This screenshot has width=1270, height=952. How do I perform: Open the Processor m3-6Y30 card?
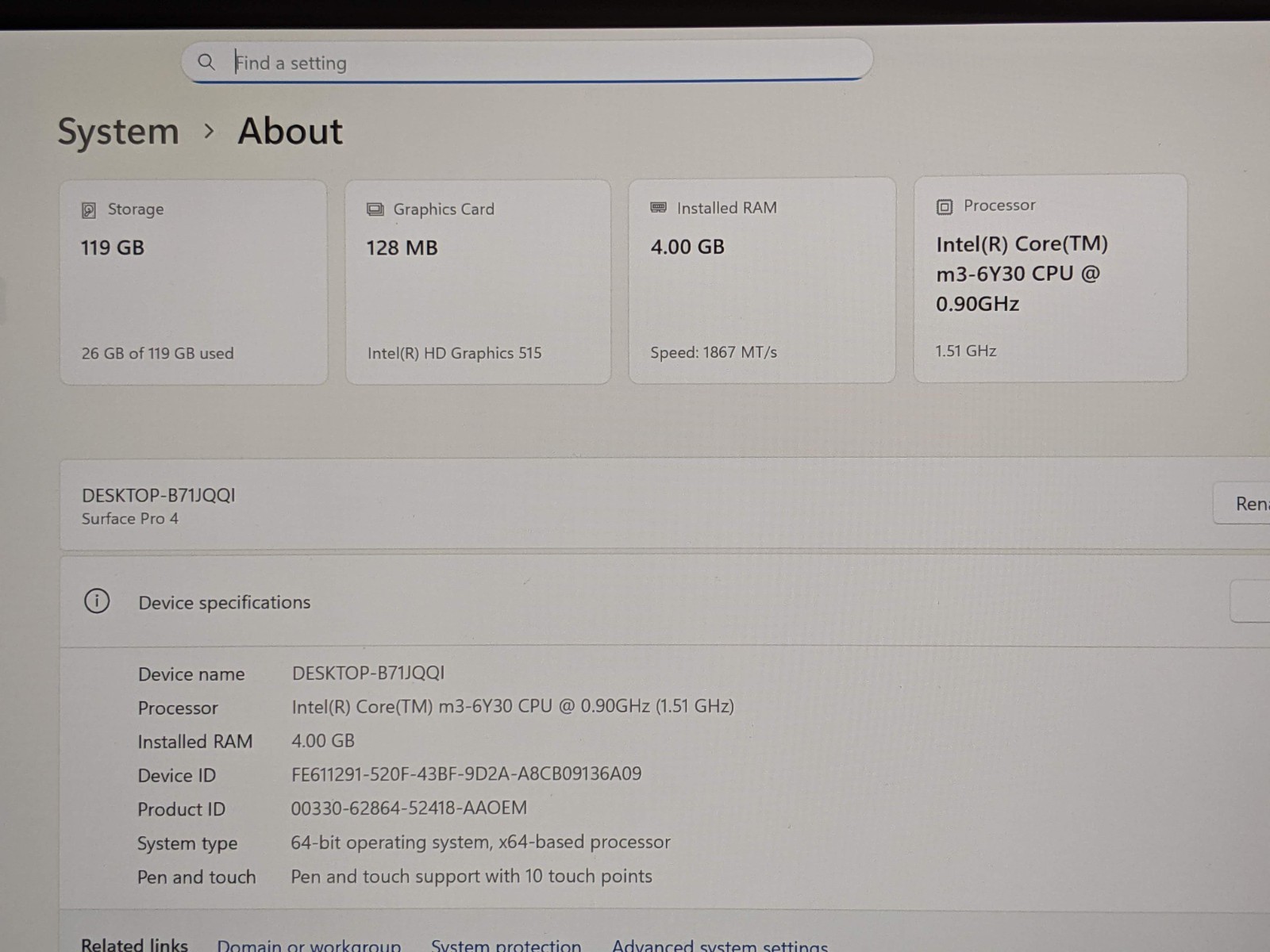coord(1050,278)
